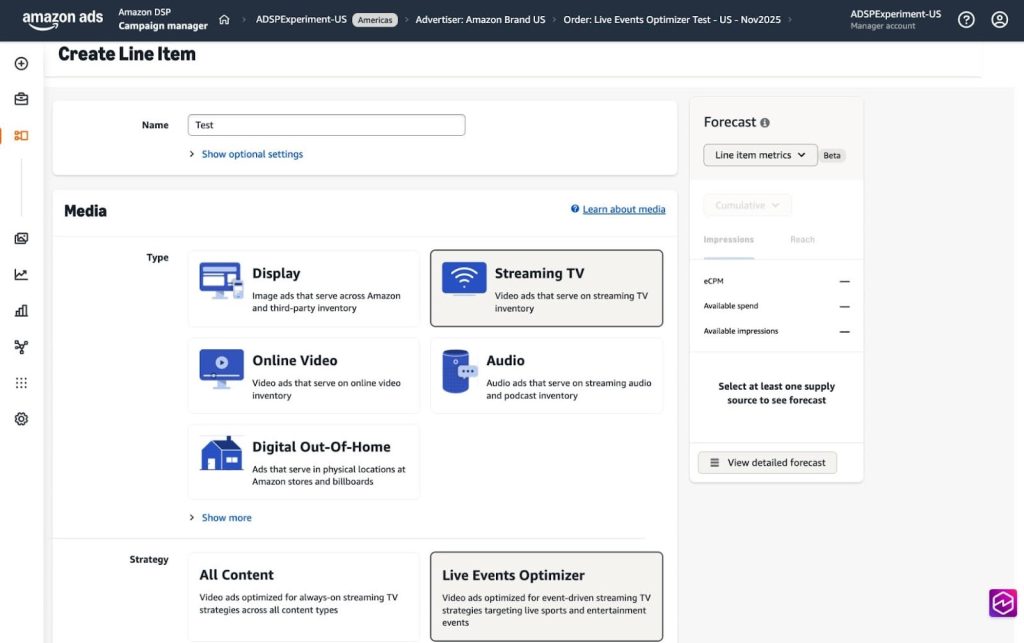Click the Learn about media help icon
The image size is (1024, 643).
click(x=575, y=209)
